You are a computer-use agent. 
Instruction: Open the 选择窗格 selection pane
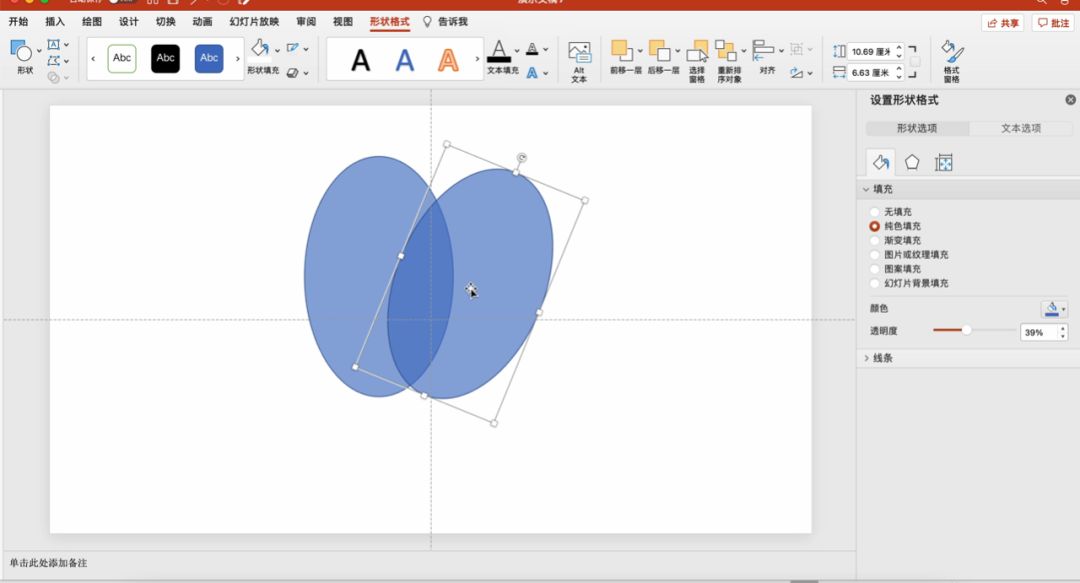point(697,61)
